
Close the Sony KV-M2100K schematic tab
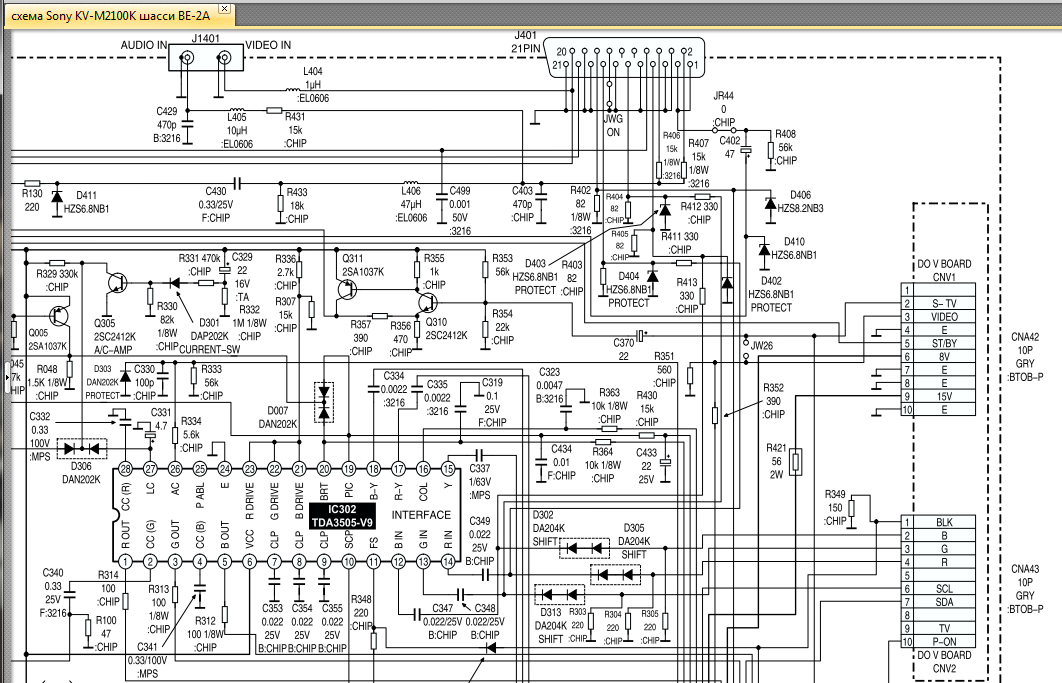224,9
